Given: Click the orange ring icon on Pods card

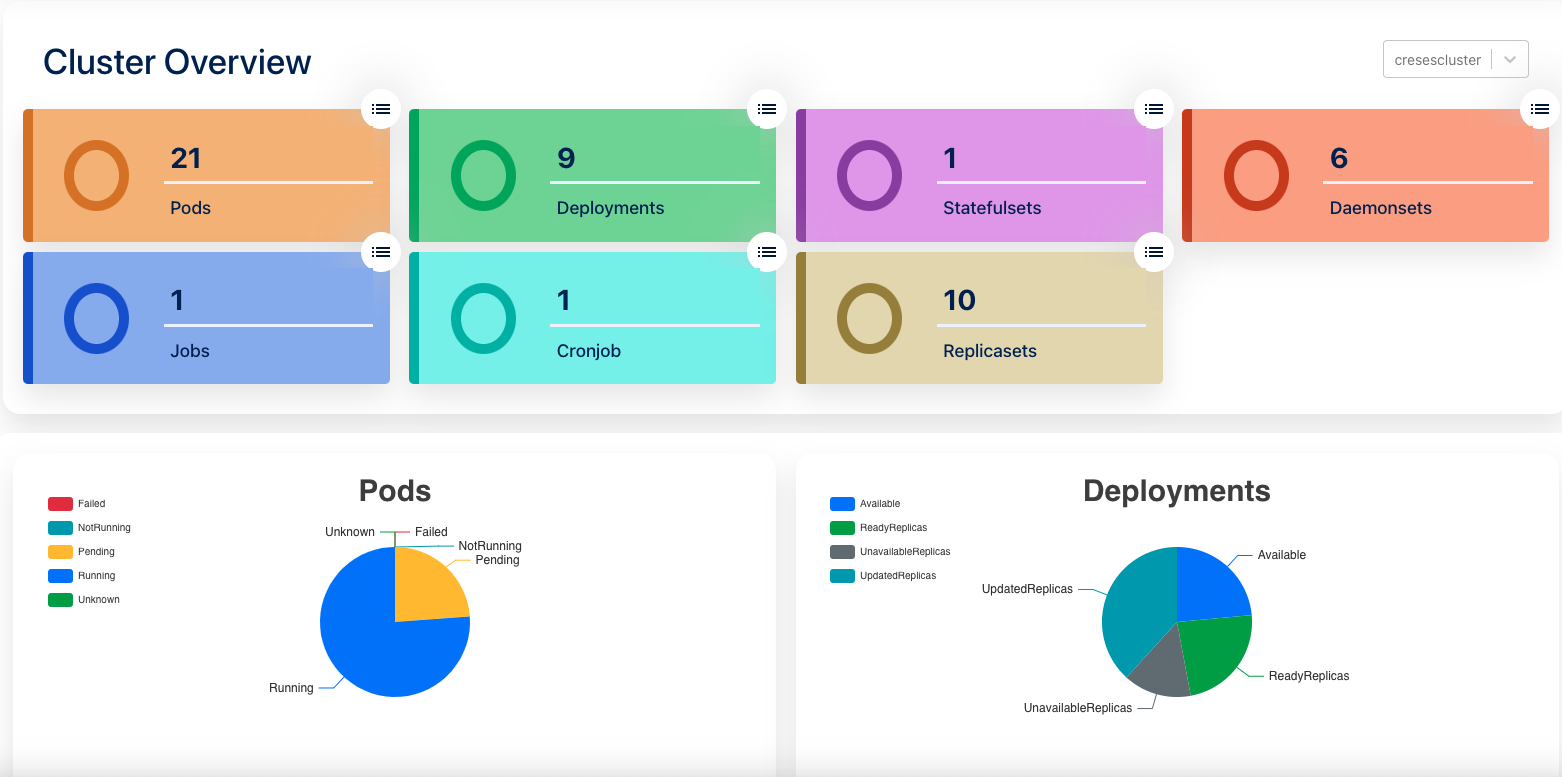Looking at the screenshot, I should click(96, 175).
